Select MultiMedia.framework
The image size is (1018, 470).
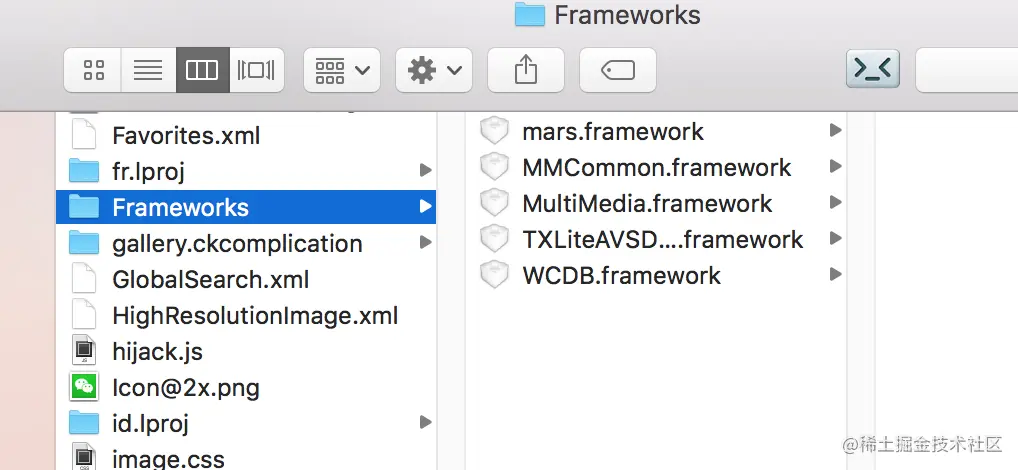(656, 204)
